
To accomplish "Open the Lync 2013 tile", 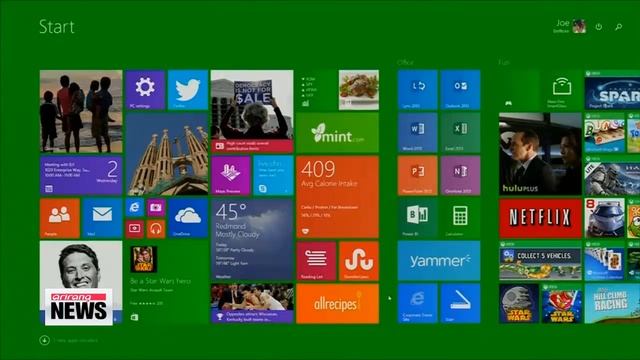I will pos(418,90).
